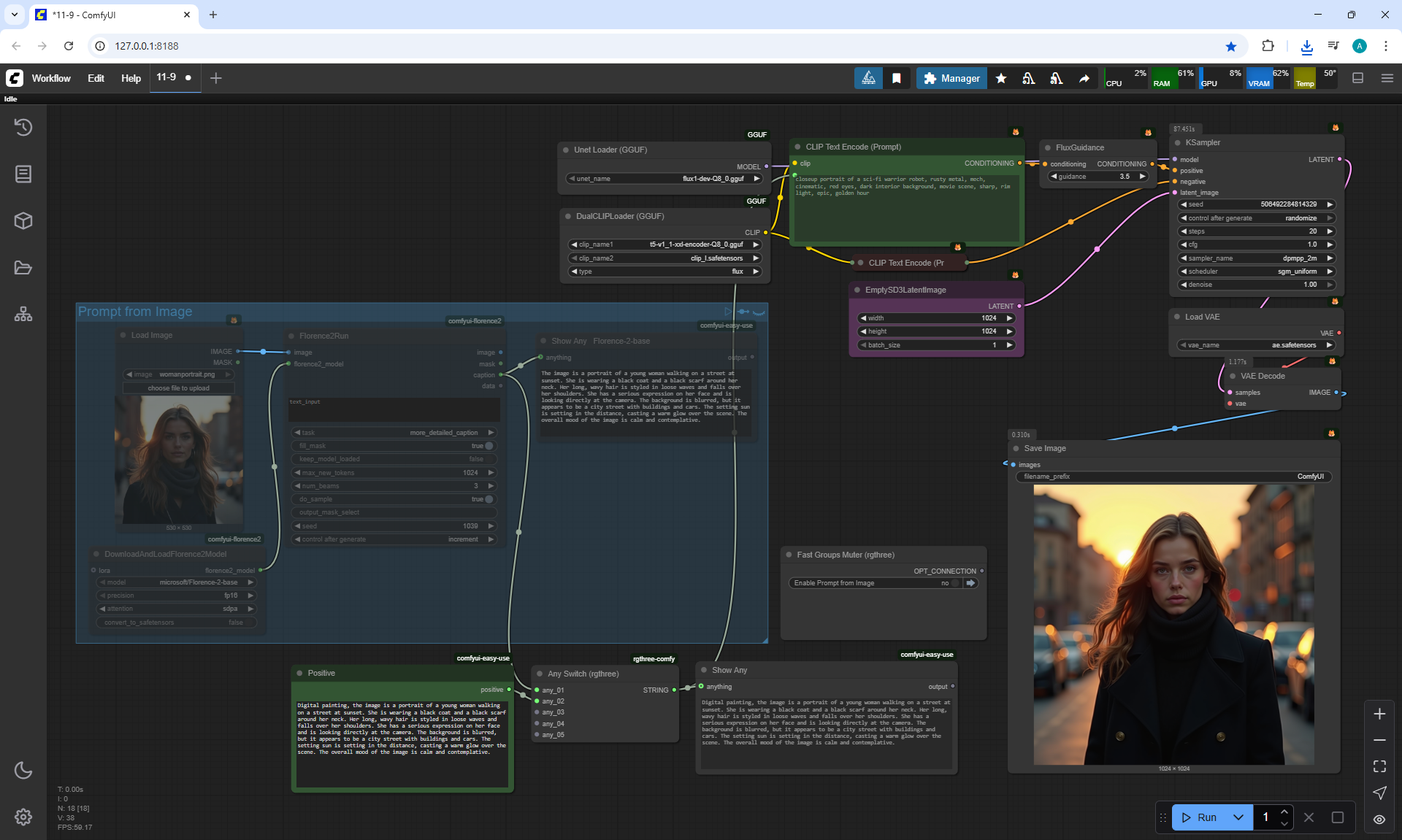
Task: Click the fit view icon
Action: coord(1379,766)
